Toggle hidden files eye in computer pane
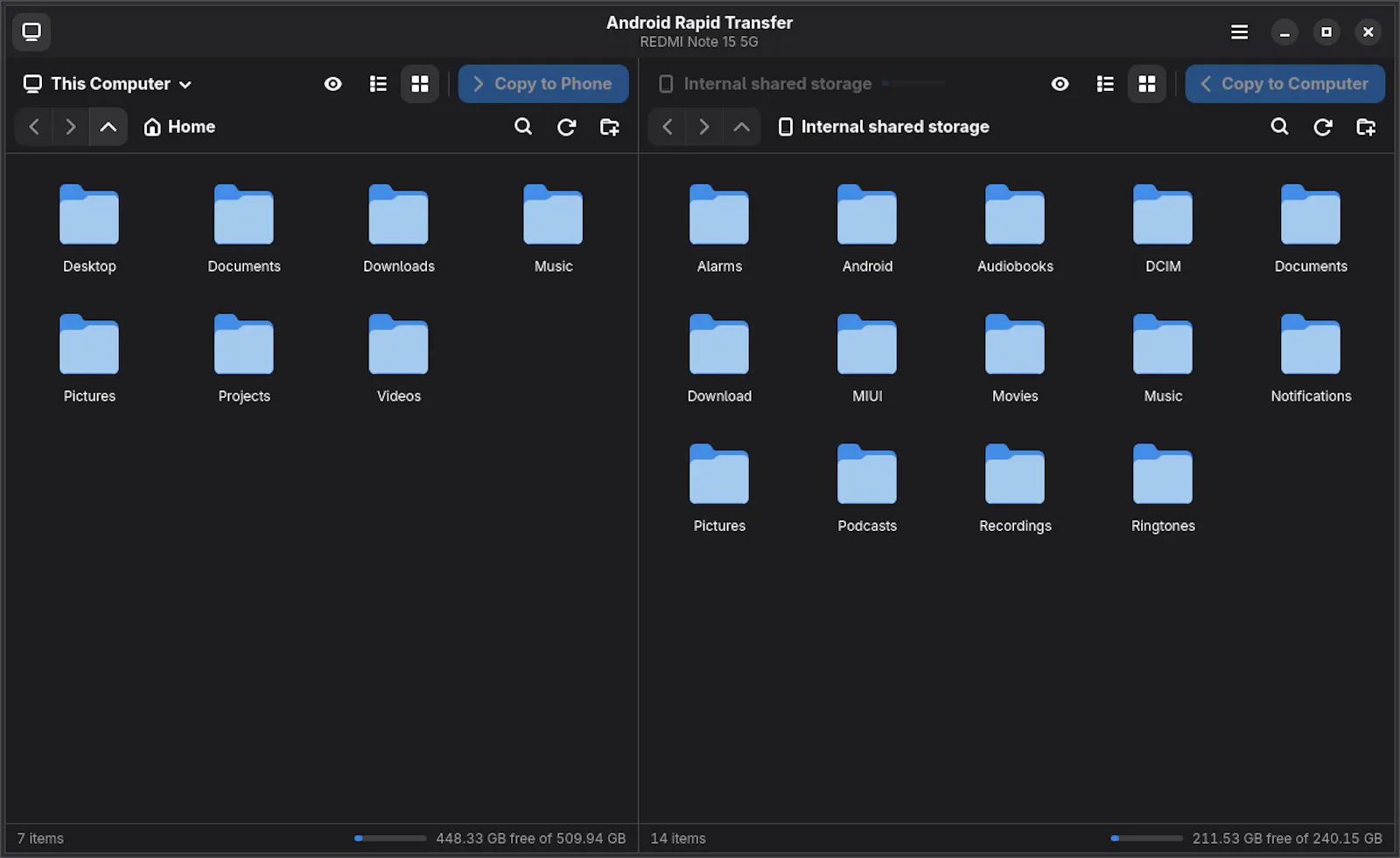This screenshot has width=1400, height=858. (332, 84)
